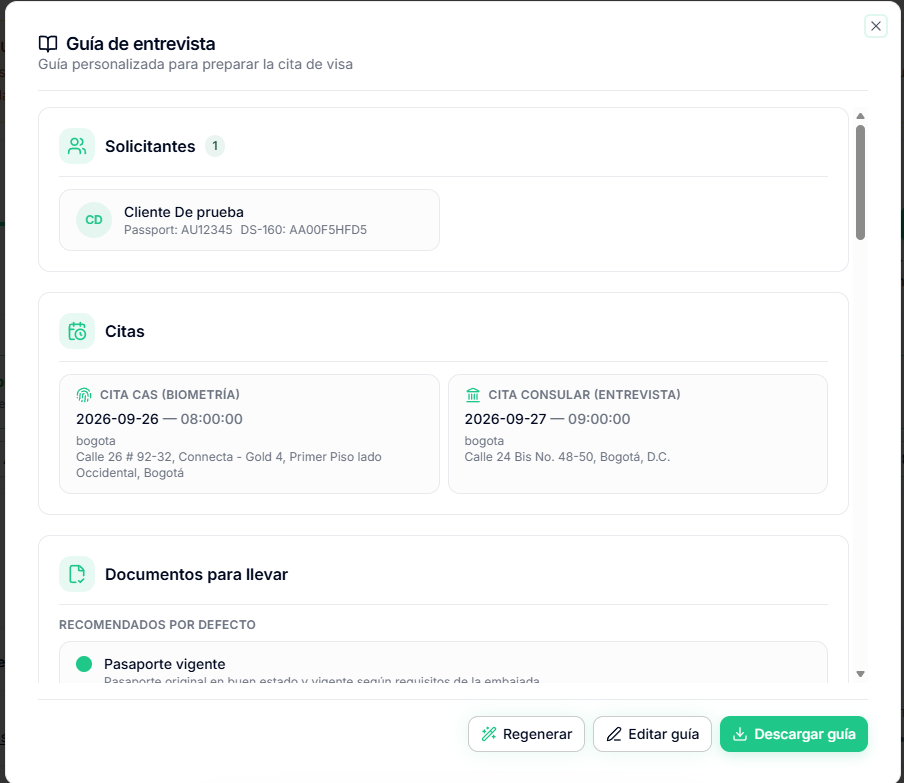Click the DS-160: AA00F5HFD5 code
The height and width of the screenshot is (783, 904).
pyautogui.click(x=303, y=229)
